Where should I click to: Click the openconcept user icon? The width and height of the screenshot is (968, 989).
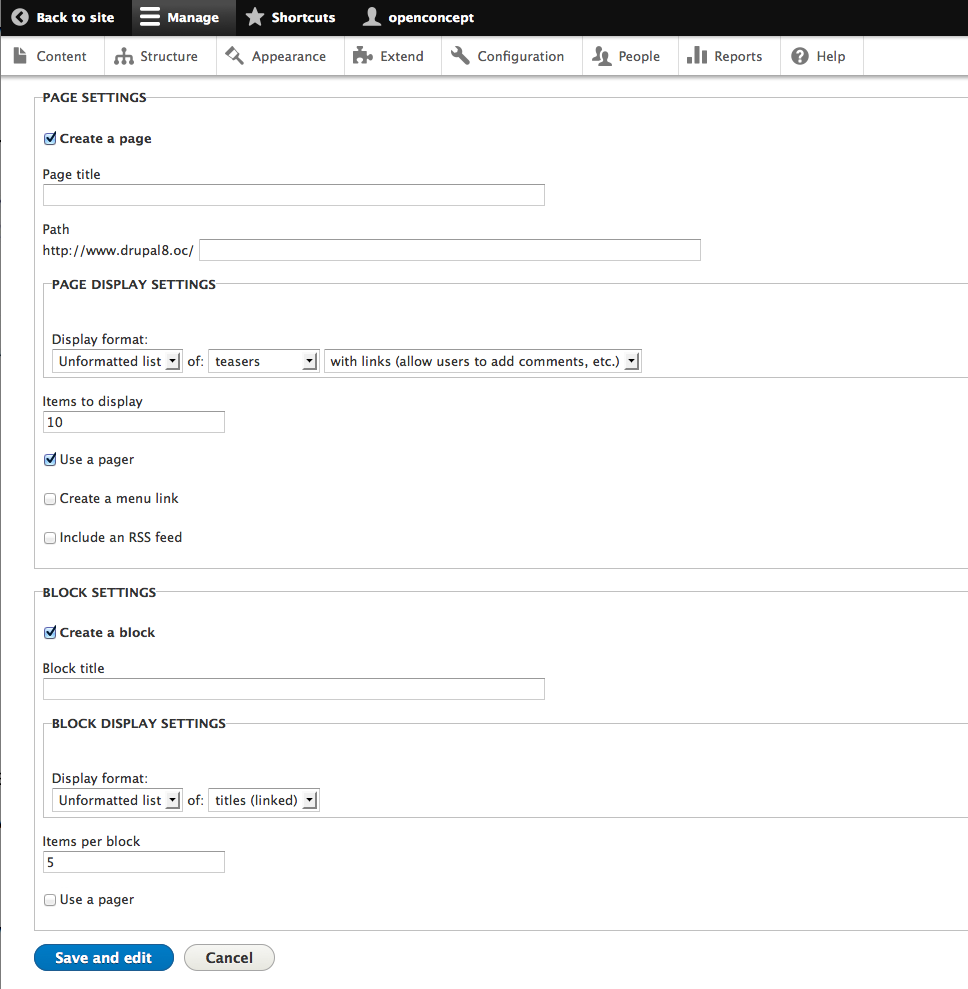[x=372, y=17]
